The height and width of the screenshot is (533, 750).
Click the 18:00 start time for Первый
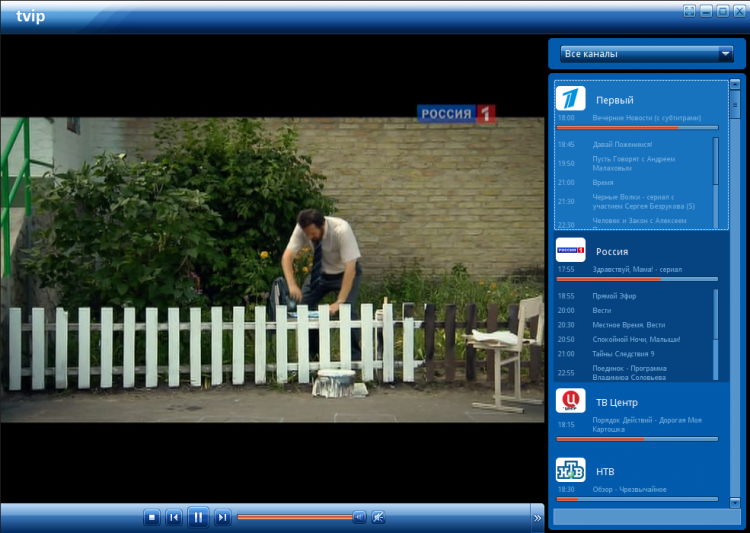coord(566,118)
